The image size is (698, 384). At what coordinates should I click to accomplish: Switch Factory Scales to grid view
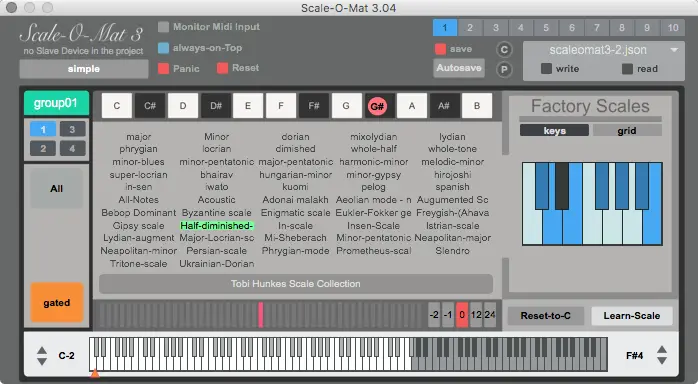(x=627, y=130)
